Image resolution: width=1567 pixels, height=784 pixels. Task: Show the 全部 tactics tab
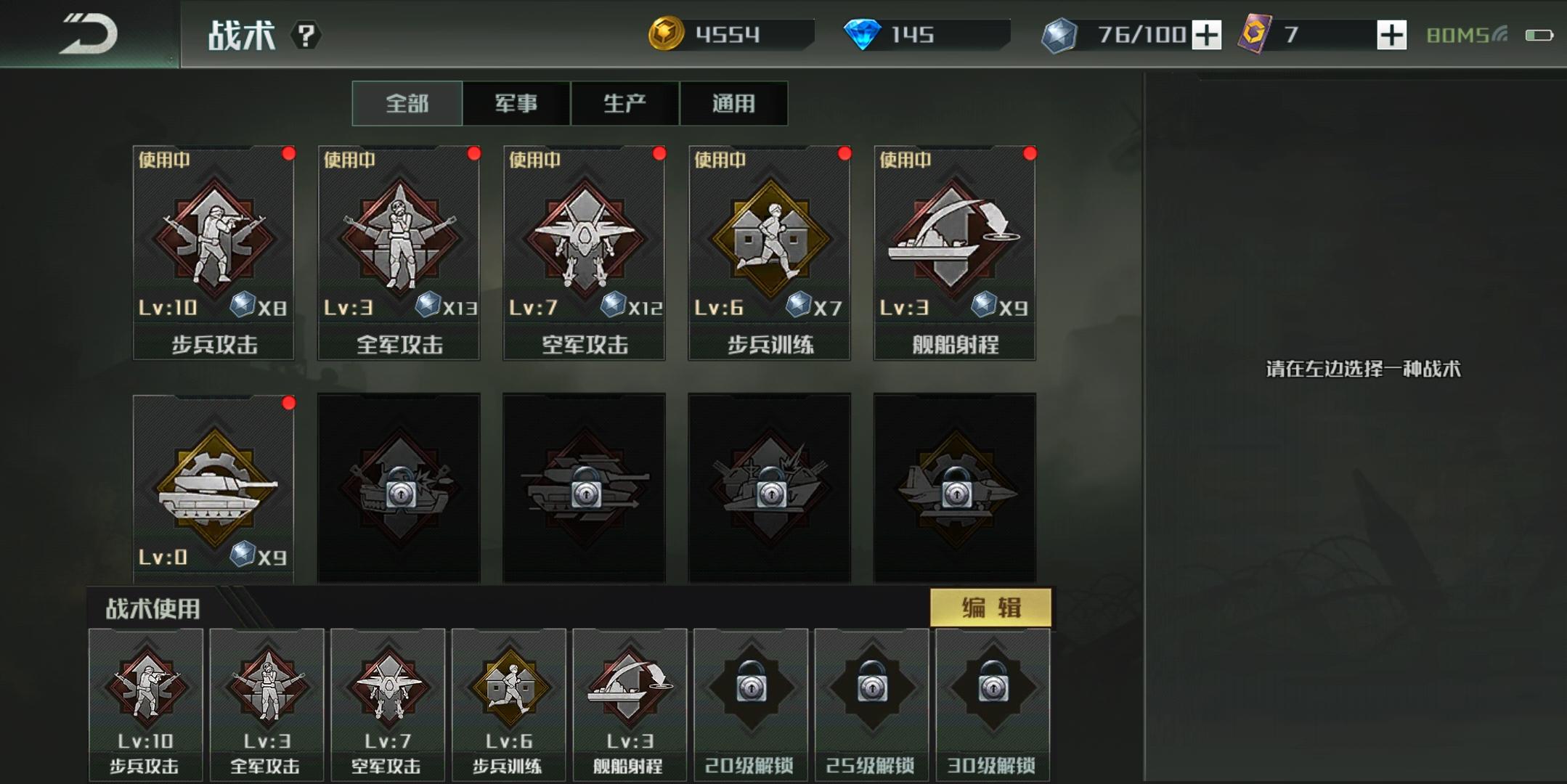pyautogui.click(x=407, y=103)
